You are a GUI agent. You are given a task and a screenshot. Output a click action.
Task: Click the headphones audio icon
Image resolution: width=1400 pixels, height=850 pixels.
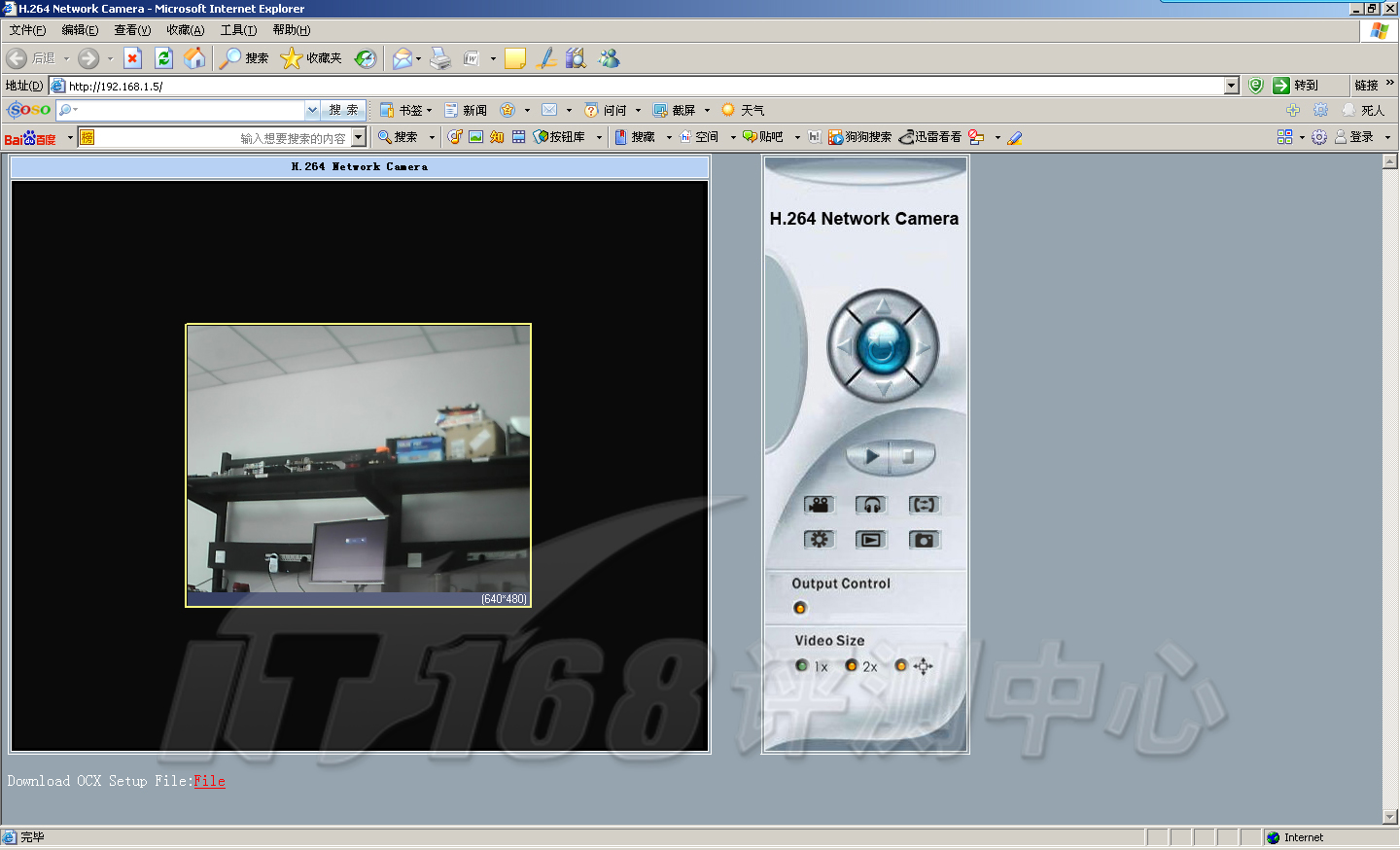click(x=871, y=505)
